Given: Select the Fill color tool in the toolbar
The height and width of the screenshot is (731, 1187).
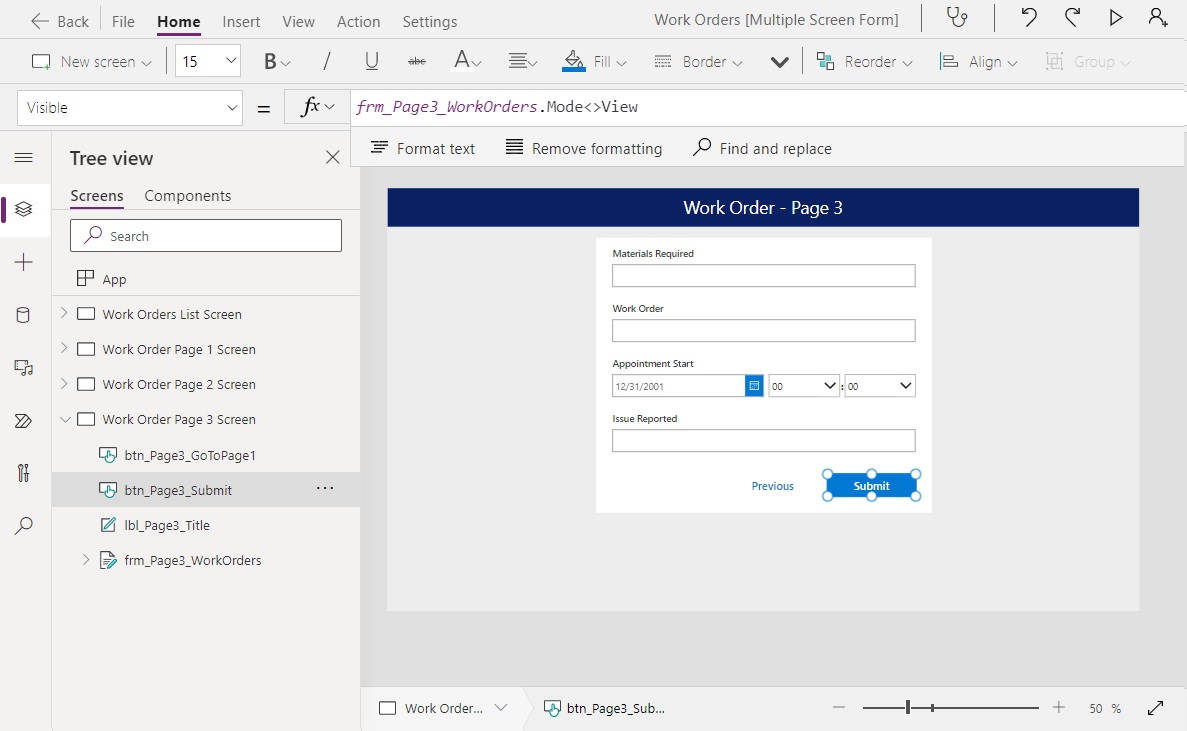Looking at the screenshot, I should pyautogui.click(x=594, y=61).
